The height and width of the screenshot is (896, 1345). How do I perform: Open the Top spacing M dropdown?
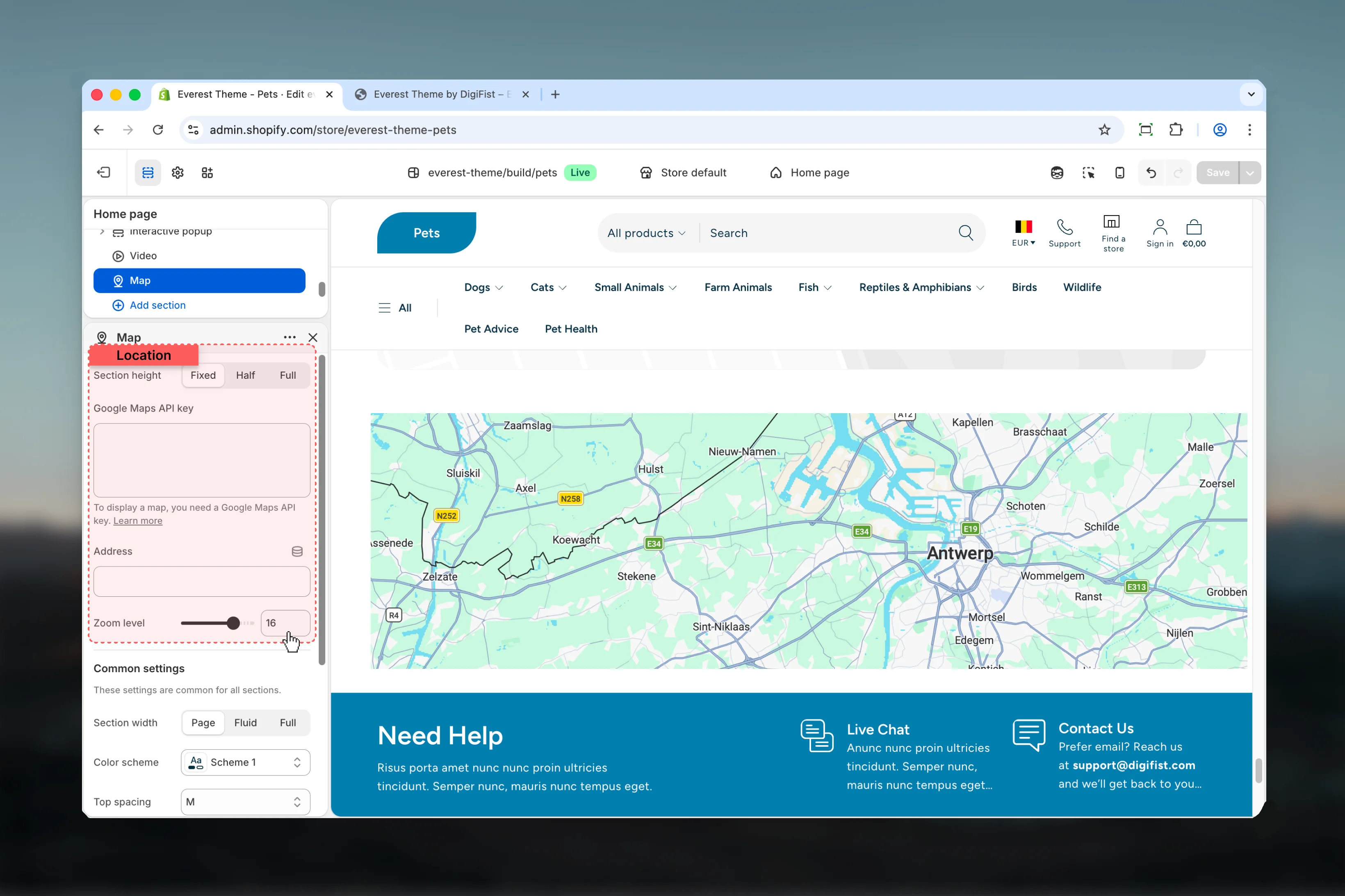click(x=245, y=802)
